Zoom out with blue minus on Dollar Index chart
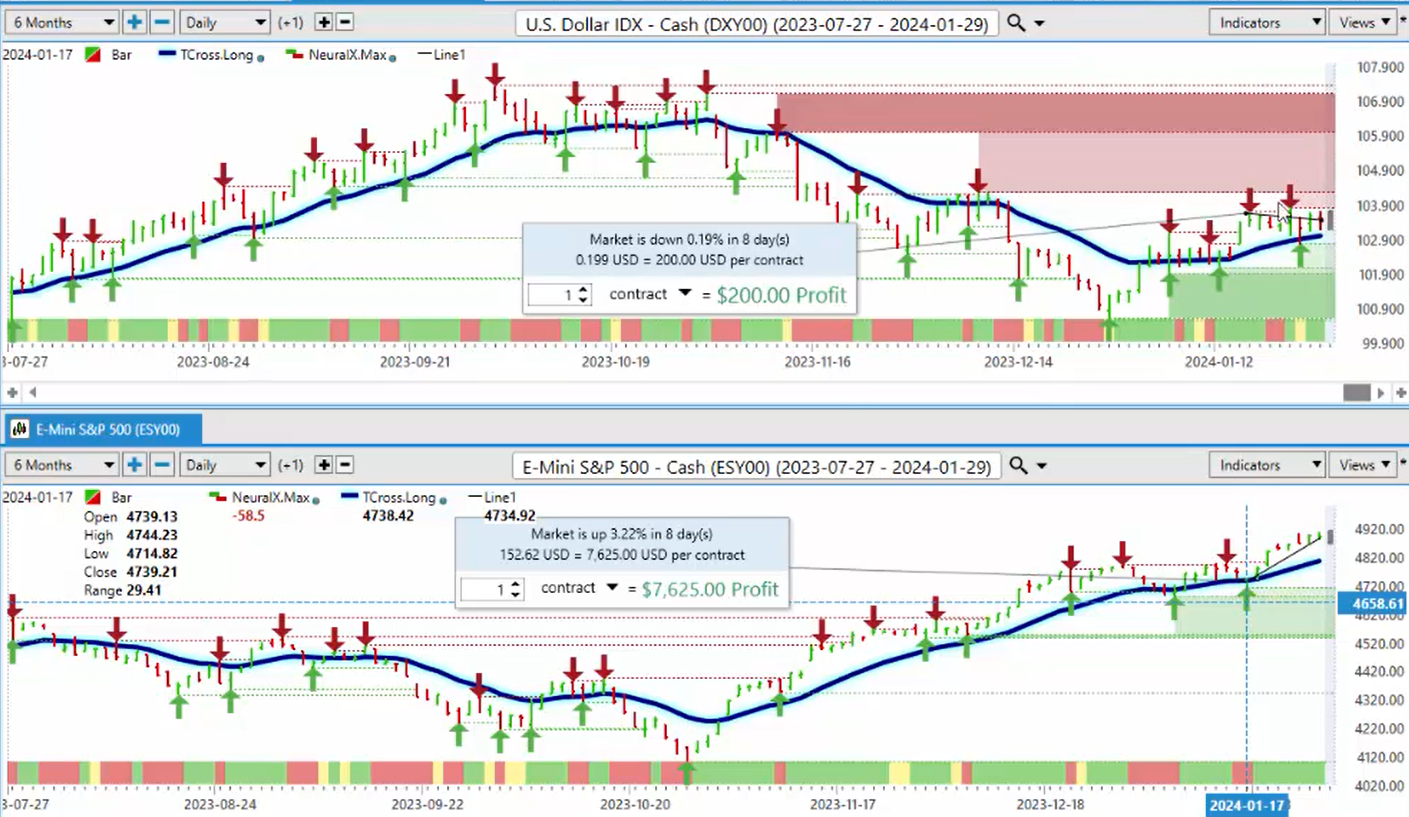 pos(162,21)
